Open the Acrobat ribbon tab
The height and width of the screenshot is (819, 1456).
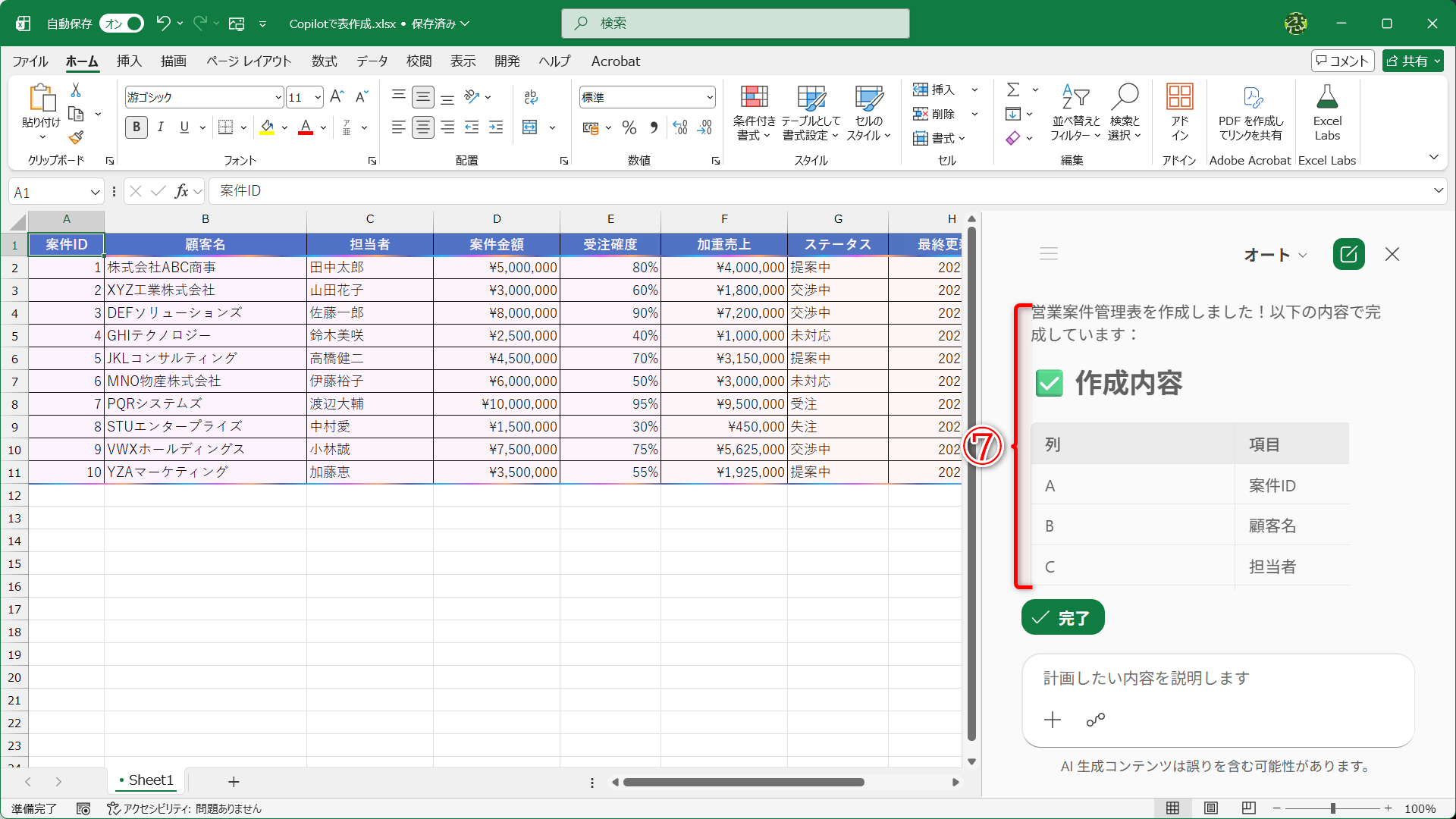coord(616,61)
